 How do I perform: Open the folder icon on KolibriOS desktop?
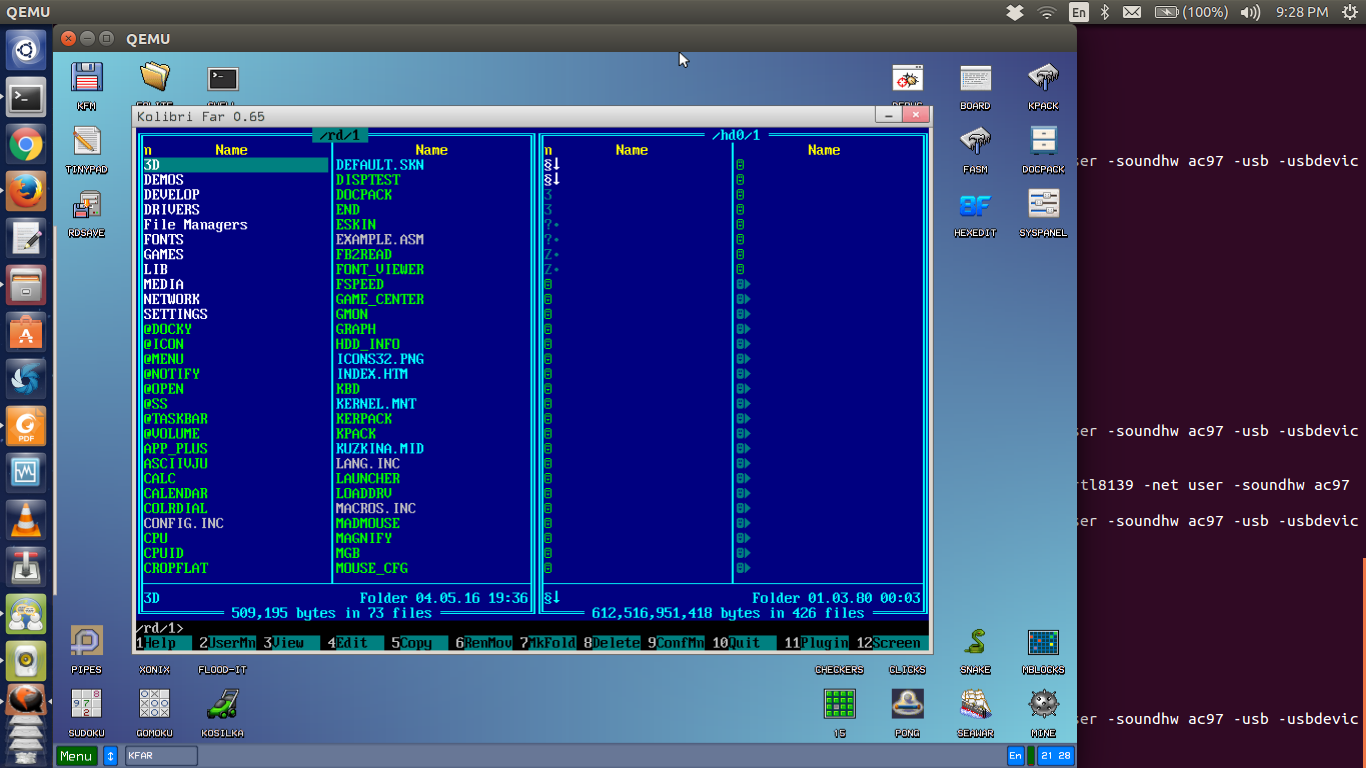pyautogui.click(x=155, y=77)
